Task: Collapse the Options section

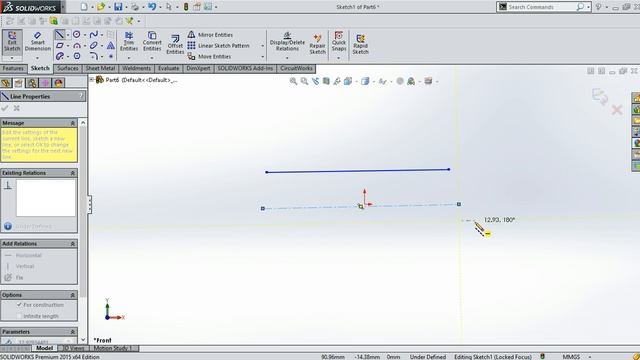Action: 73,295
